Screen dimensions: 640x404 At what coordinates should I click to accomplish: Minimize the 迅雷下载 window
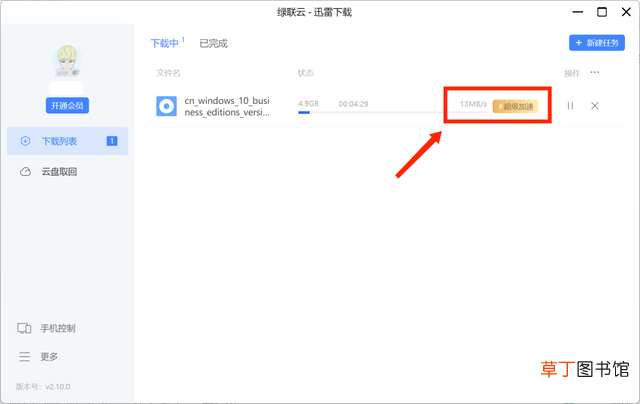pyautogui.click(x=578, y=12)
